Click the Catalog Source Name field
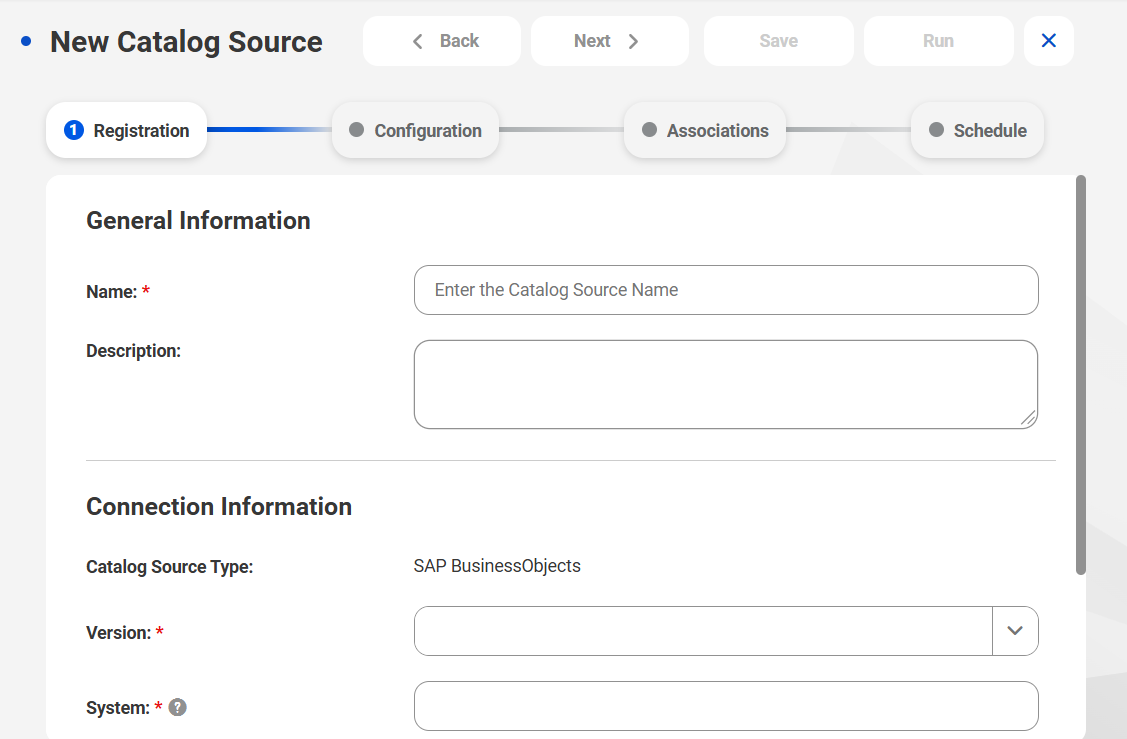Image resolution: width=1127 pixels, height=739 pixels. coord(726,290)
